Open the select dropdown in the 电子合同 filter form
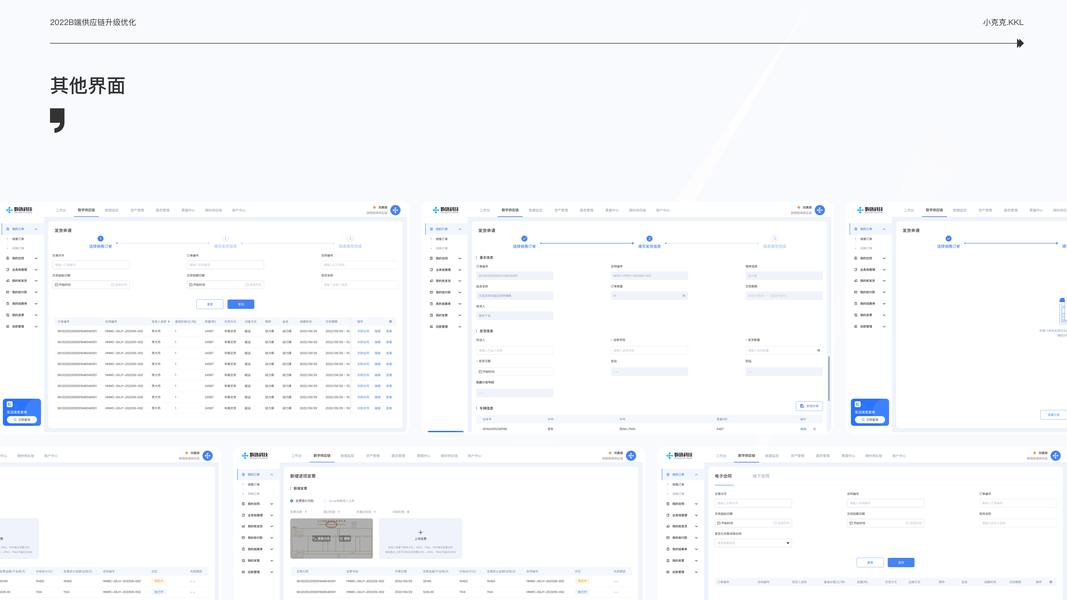Screen dimensions: 1067x600 (753, 543)
